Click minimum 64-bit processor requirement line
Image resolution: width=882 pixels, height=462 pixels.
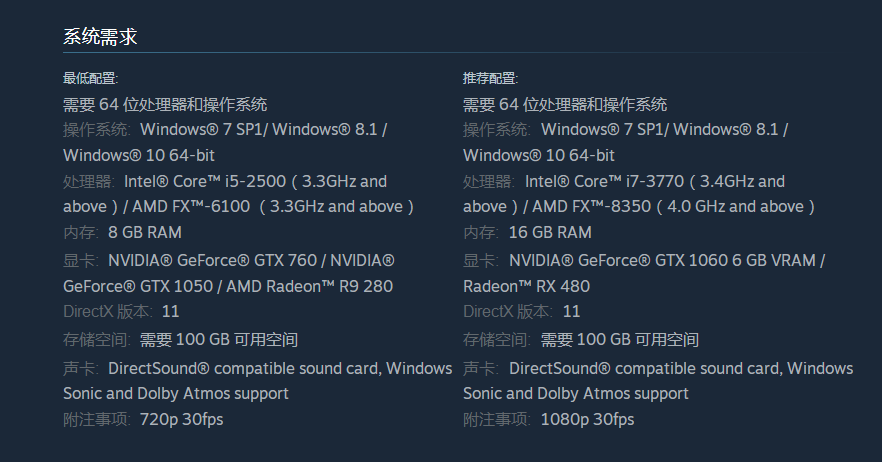coord(165,104)
